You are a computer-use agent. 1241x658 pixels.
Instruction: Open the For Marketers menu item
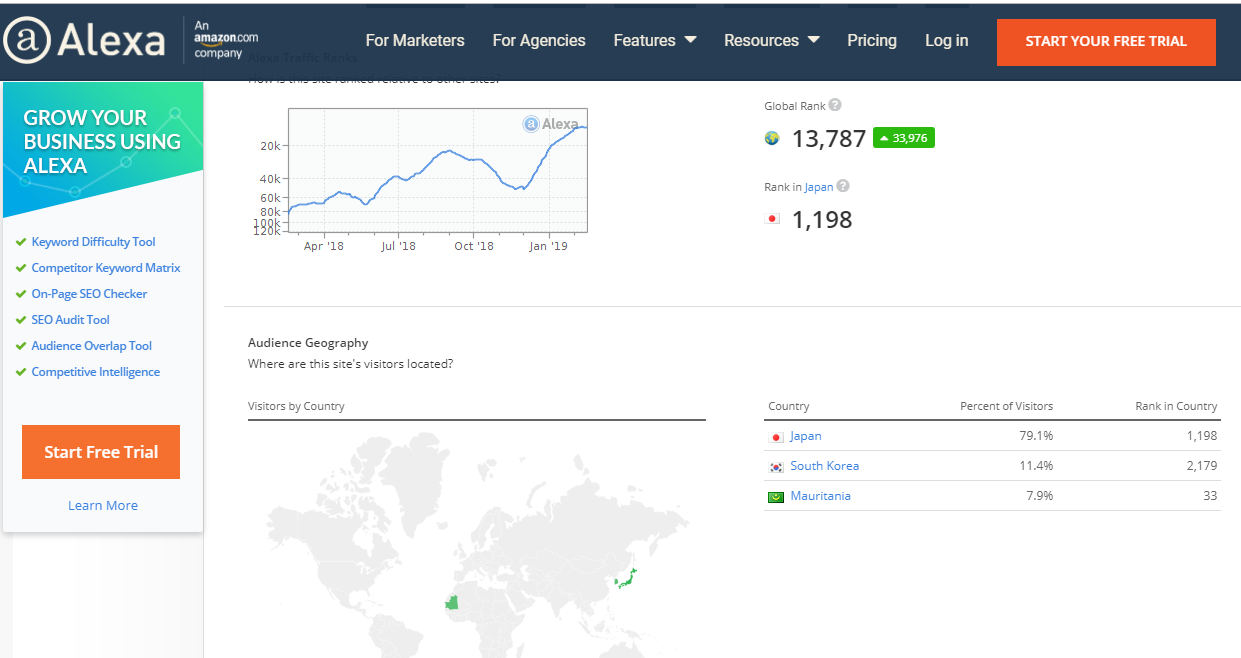415,40
